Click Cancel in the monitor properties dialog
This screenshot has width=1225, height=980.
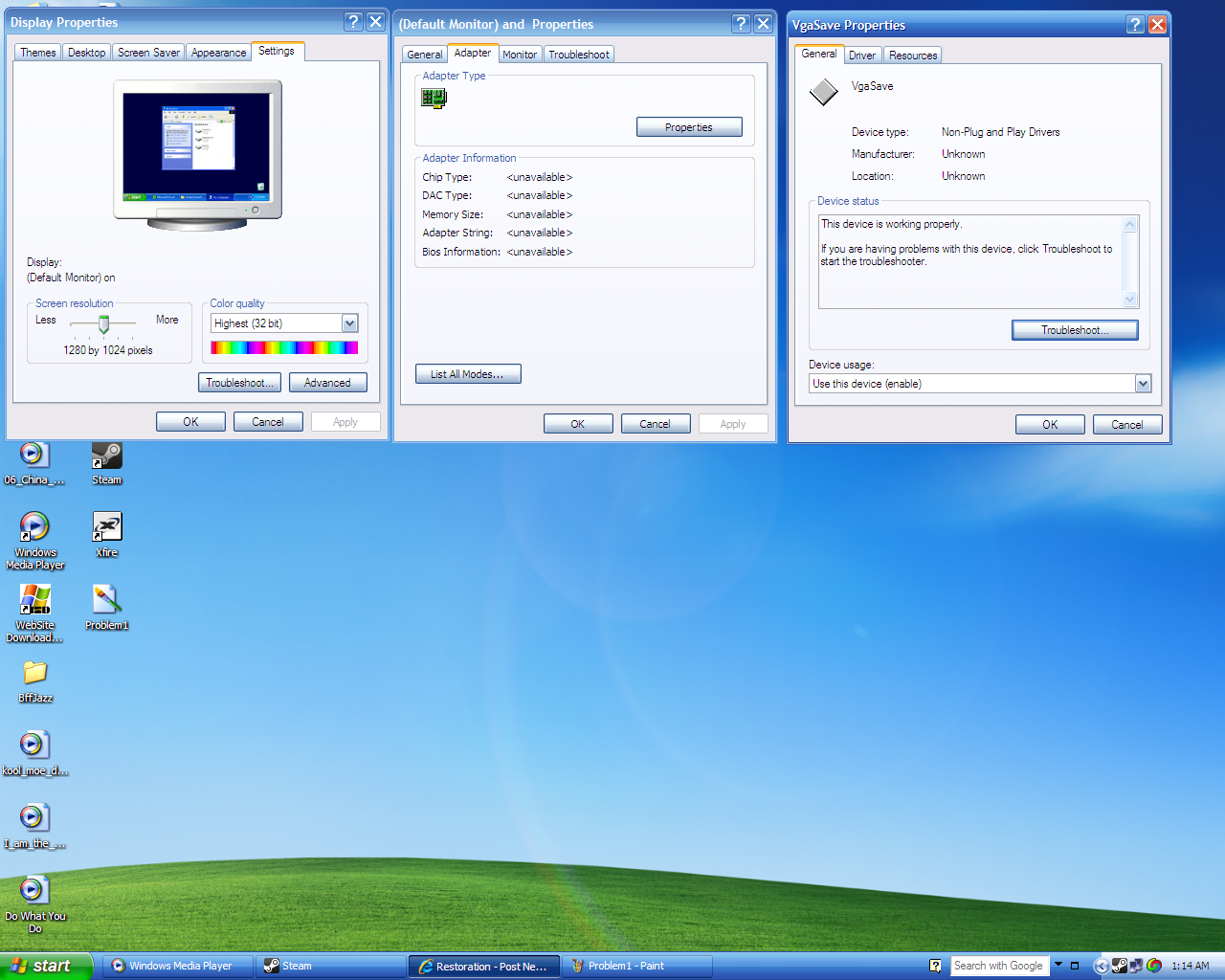(x=656, y=424)
